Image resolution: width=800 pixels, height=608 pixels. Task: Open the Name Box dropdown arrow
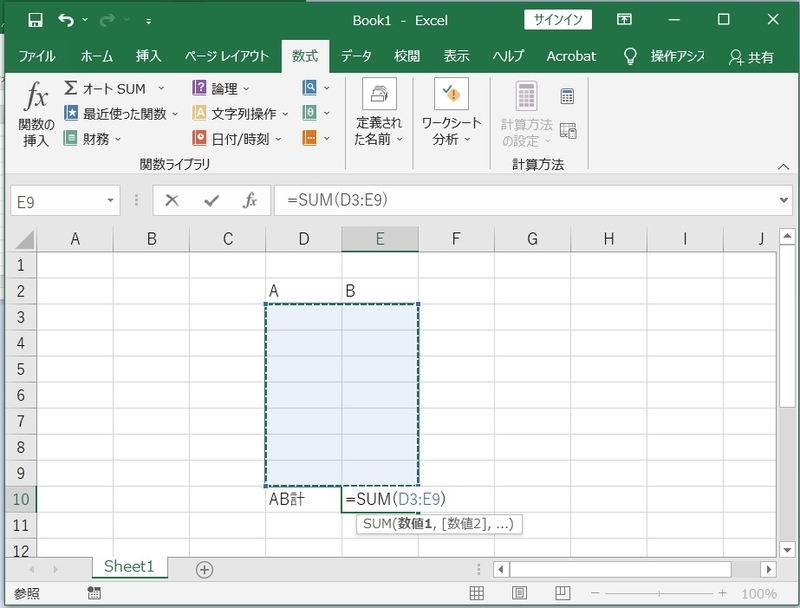click(108, 201)
